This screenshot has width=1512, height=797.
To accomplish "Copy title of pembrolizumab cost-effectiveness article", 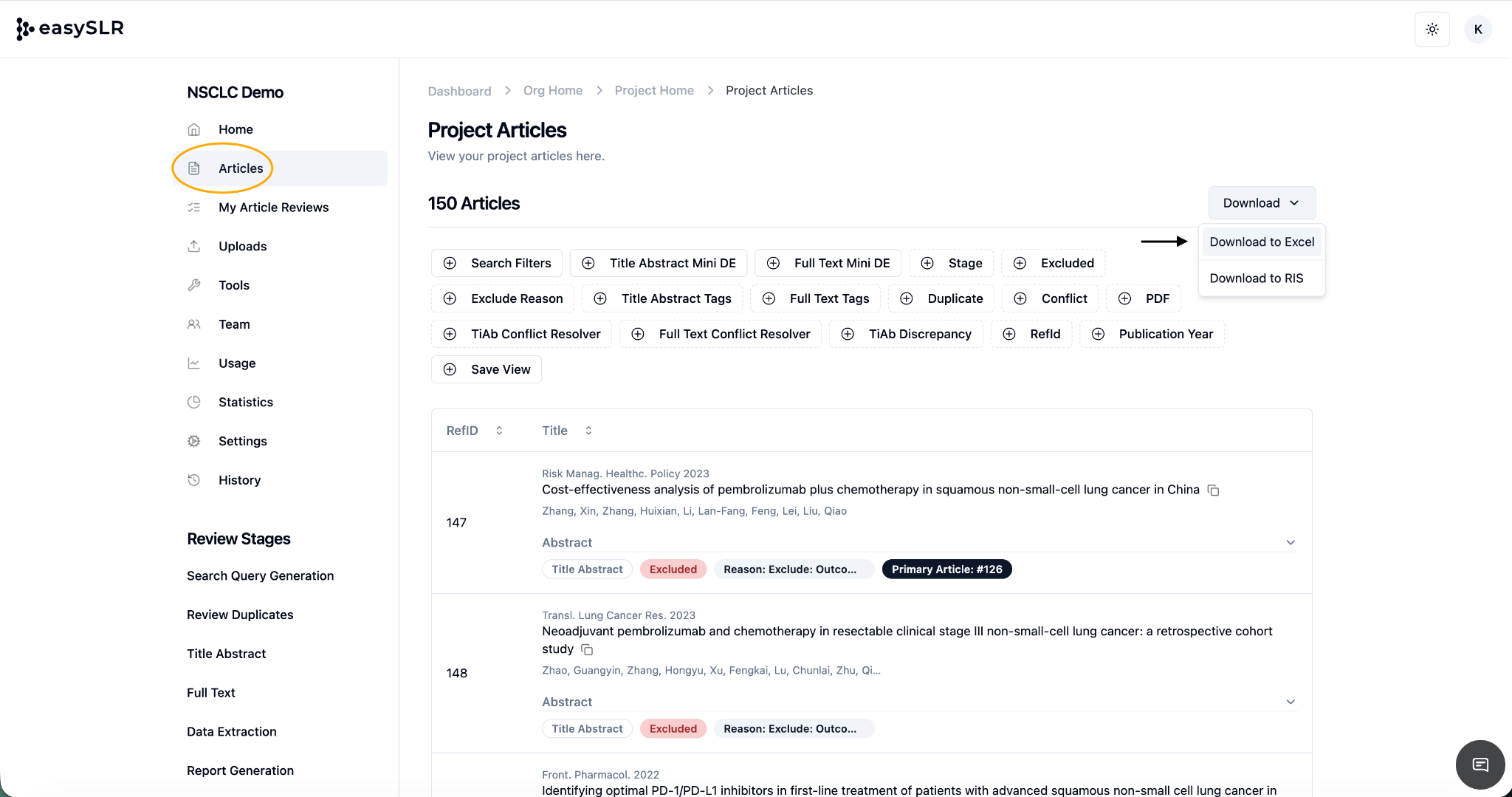I will [1213, 490].
